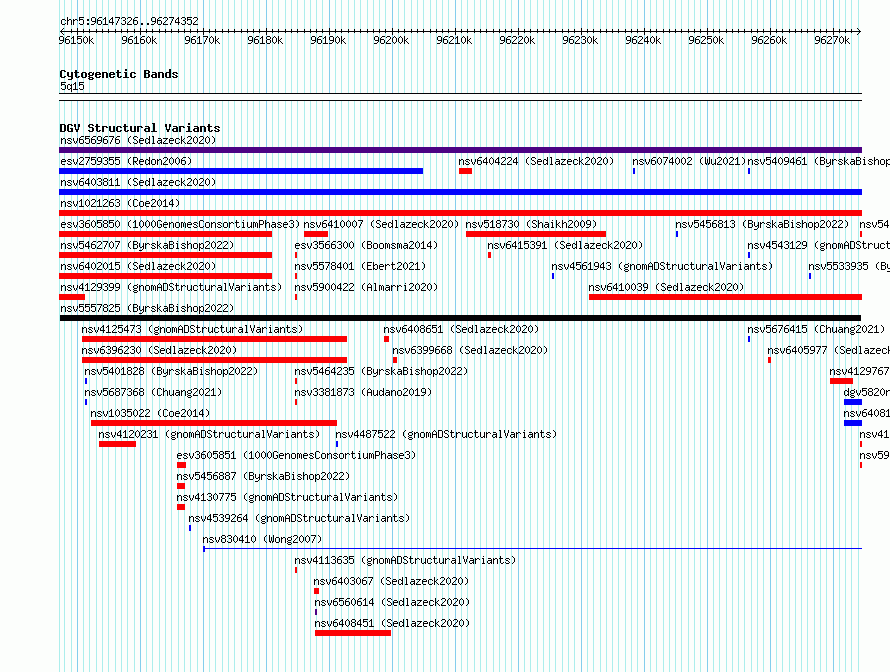Open nsv5456813 (ByrskaBishop2022) variant
This screenshot has width=890, height=672.
(x=762, y=224)
